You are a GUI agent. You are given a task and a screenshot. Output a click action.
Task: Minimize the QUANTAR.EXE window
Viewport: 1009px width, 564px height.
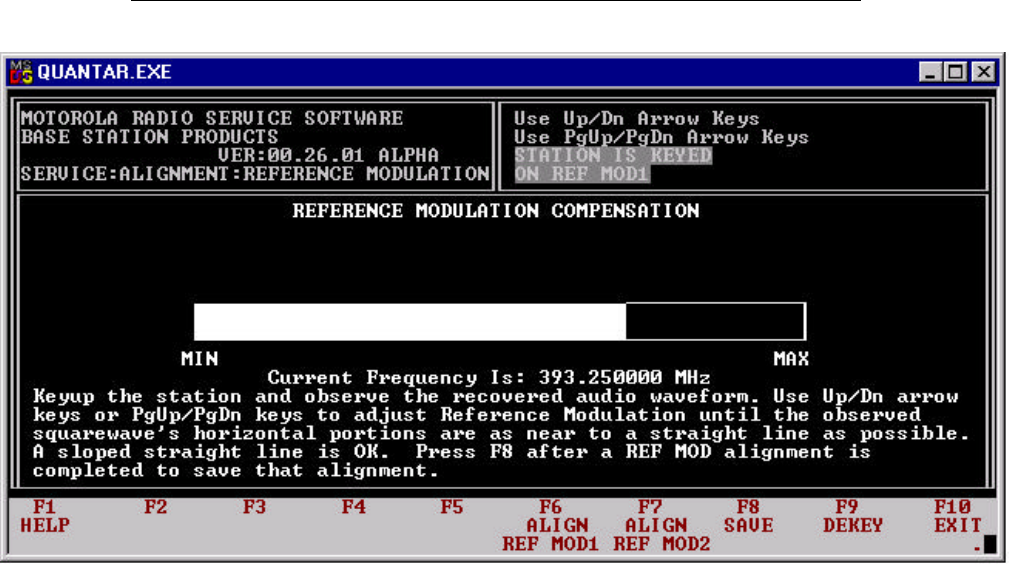[930, 71]
